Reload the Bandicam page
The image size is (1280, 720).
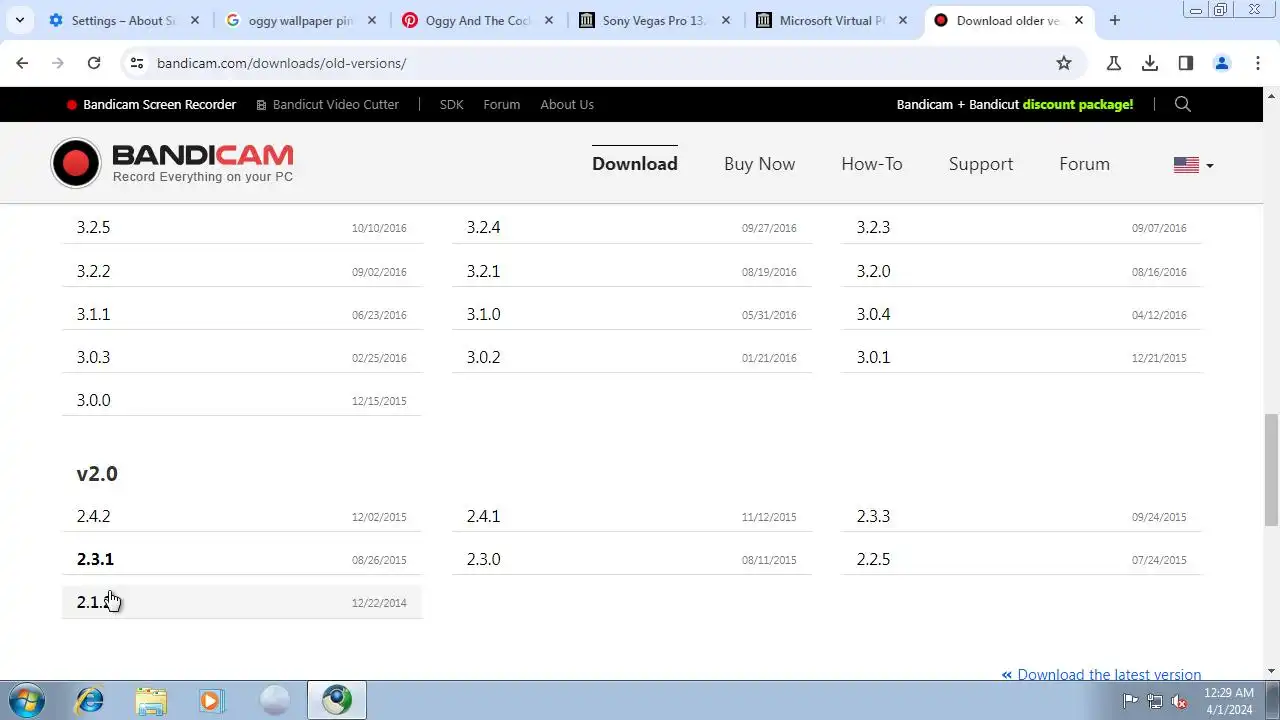tap(94, 63)
